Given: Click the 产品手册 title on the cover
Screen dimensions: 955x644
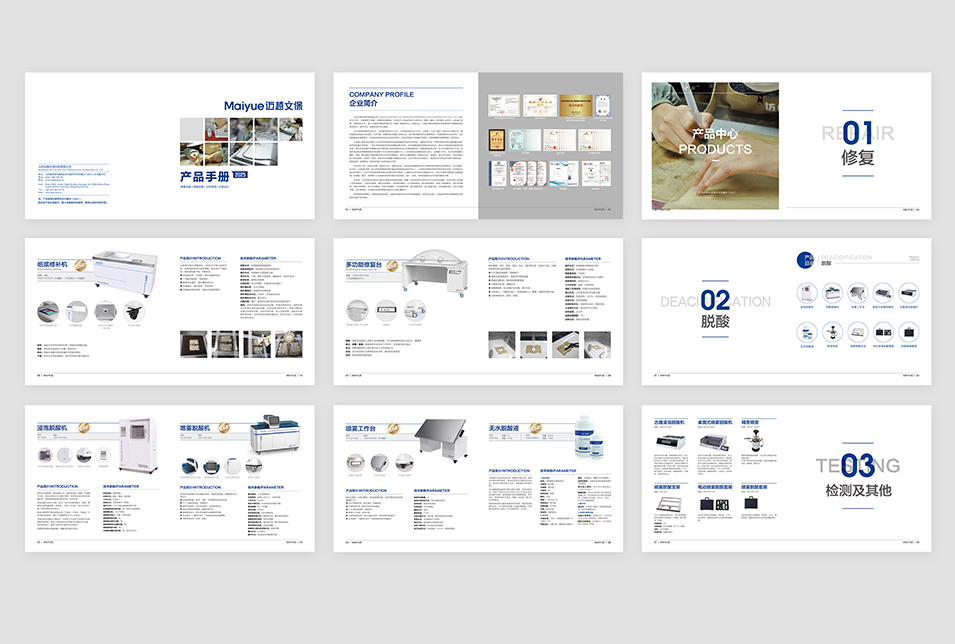Looking at the screenshot, I should 204,176.
